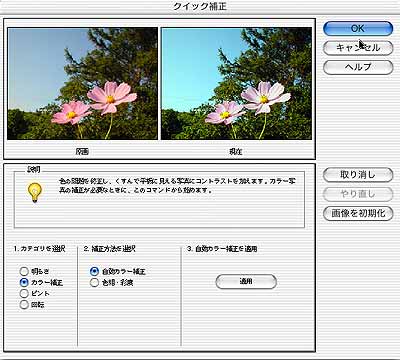This screenshot has height=360, width=400.
Task: Select the 明るさ (Brightness) radio option
Action: [x=24, y=271]
